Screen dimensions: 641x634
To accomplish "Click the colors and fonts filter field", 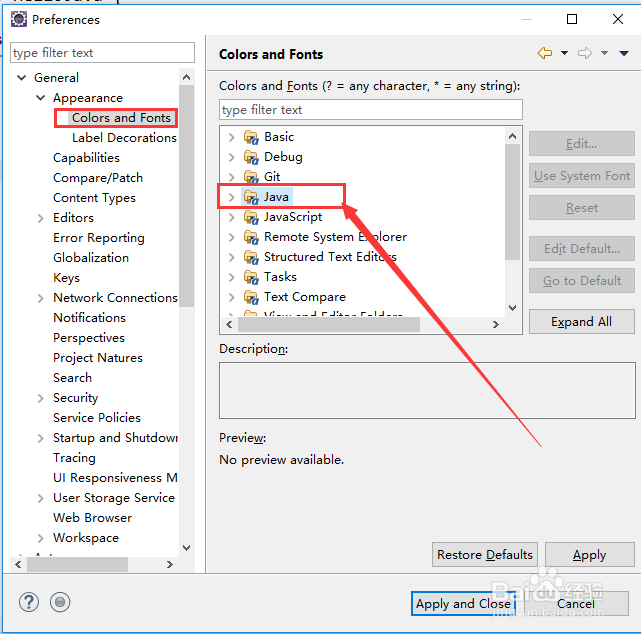I will [370, 110].
